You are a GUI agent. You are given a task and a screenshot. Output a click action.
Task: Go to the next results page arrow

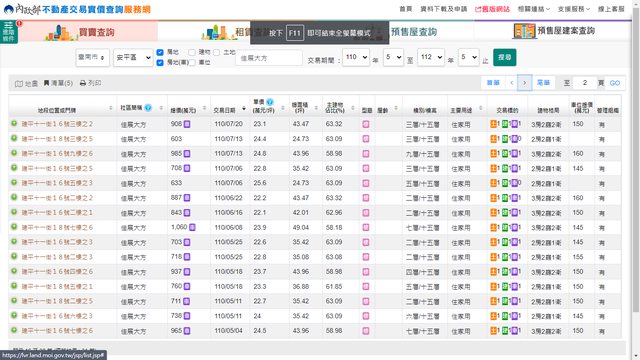point(524,83)
